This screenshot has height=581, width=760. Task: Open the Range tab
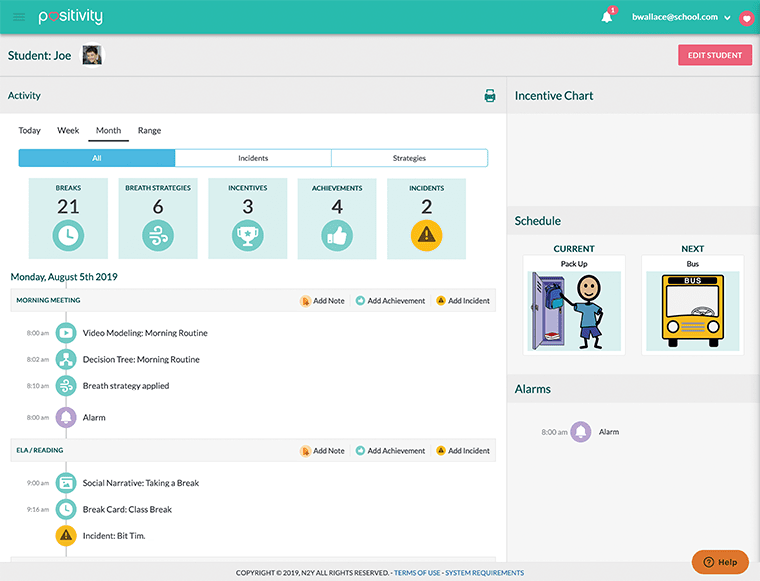tap(149, 131)
